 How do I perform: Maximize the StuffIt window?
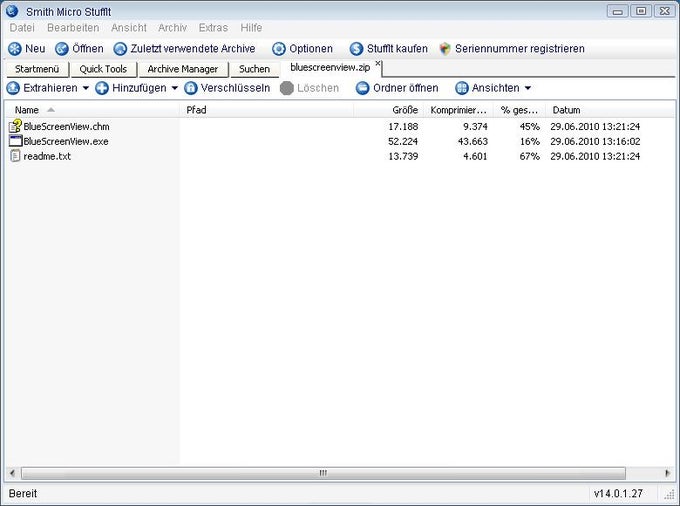coord(641,11)
